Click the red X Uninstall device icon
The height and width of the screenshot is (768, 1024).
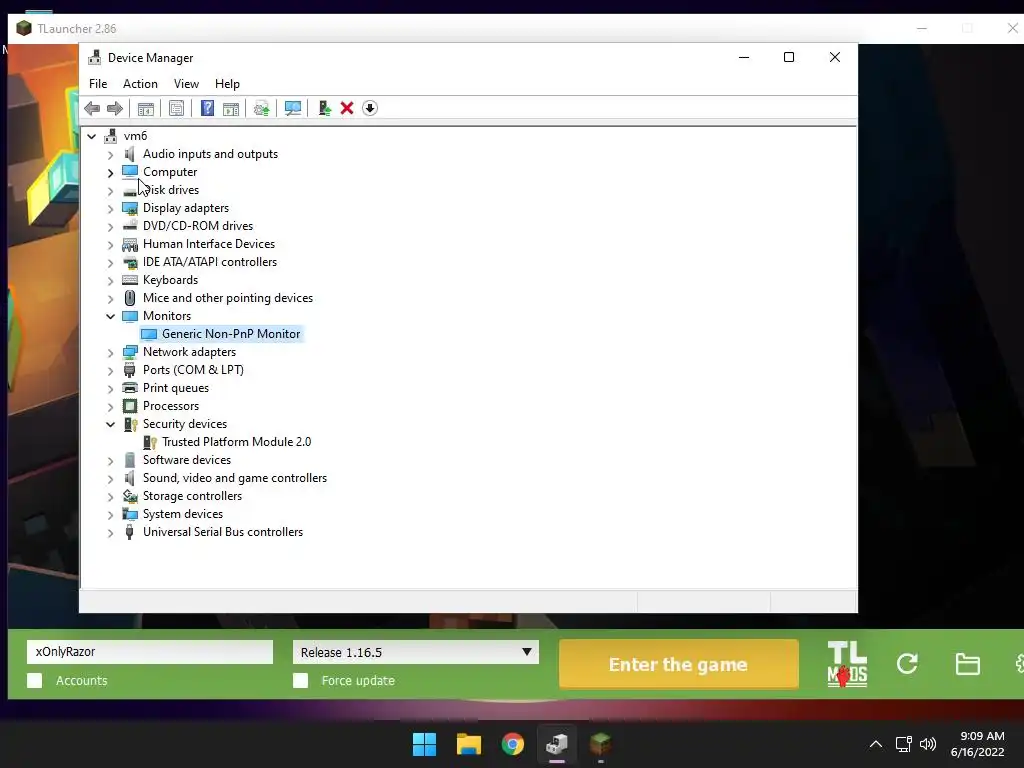click(347, 108)
